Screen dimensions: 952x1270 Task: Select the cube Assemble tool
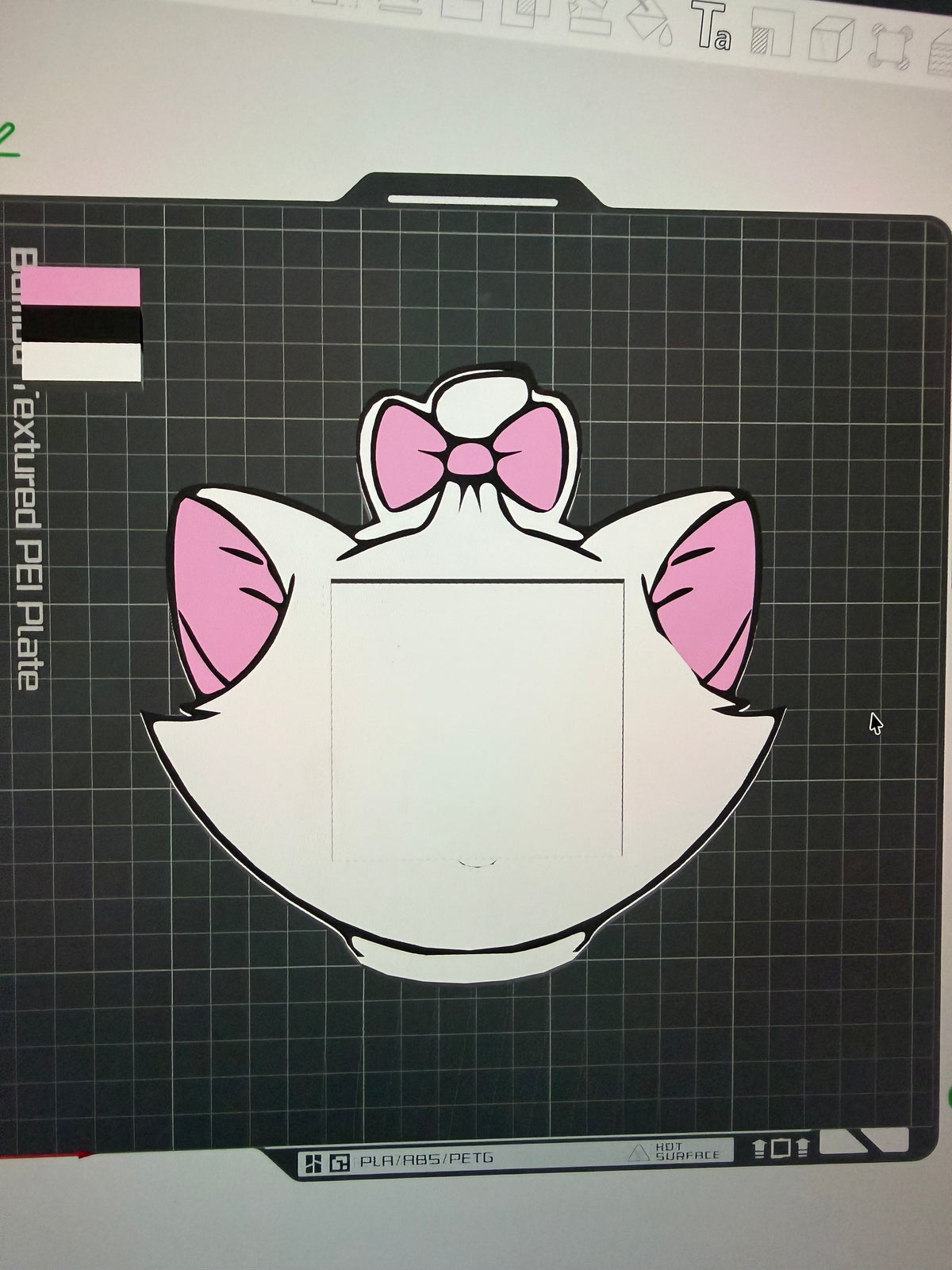coord(830,40)
